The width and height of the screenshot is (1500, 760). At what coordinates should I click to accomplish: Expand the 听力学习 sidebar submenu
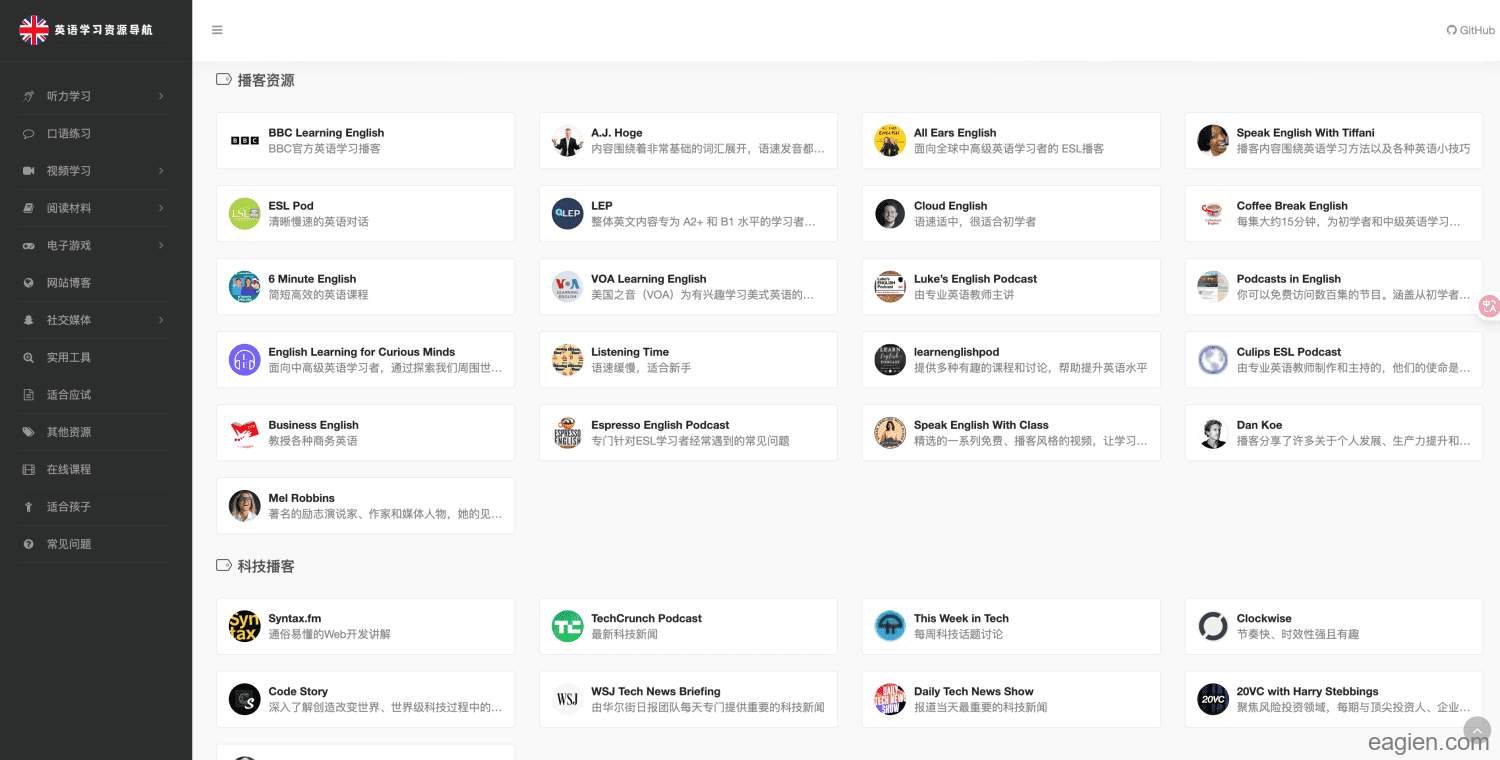tap(161, 96)
